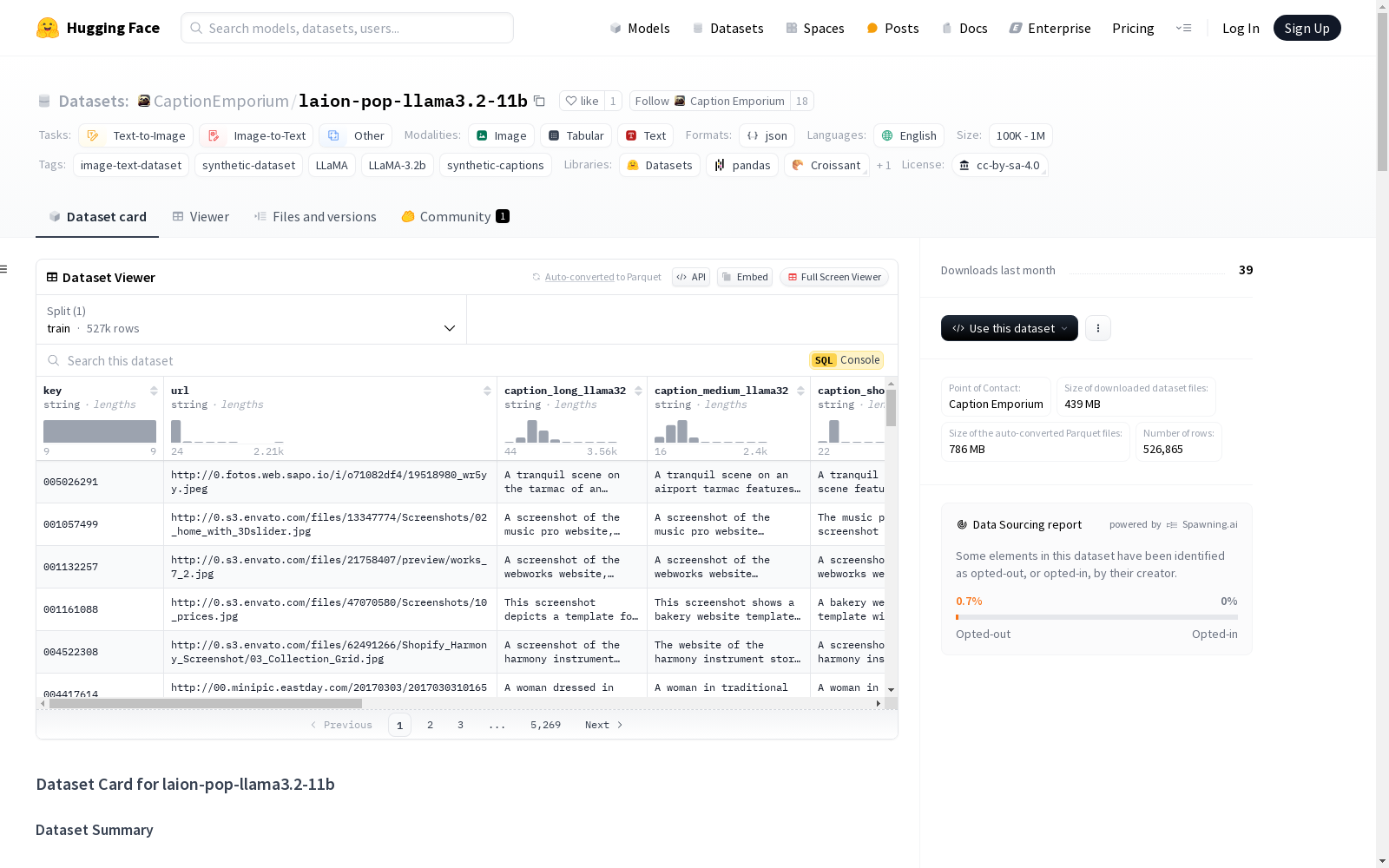Click the CaptionEmporium owner link
This screenshot has width=1389, height=868.
point(221,101)
